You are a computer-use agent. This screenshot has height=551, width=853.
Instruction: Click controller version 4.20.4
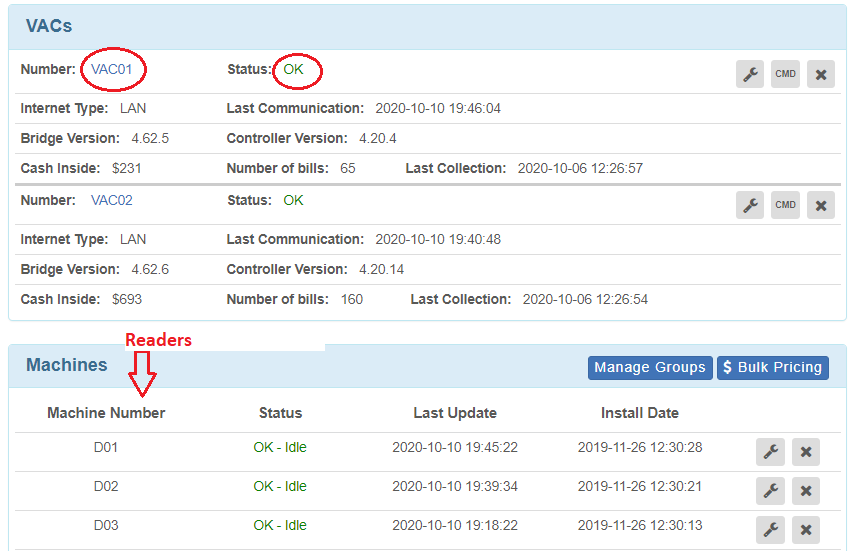click(x=378, y=138)
